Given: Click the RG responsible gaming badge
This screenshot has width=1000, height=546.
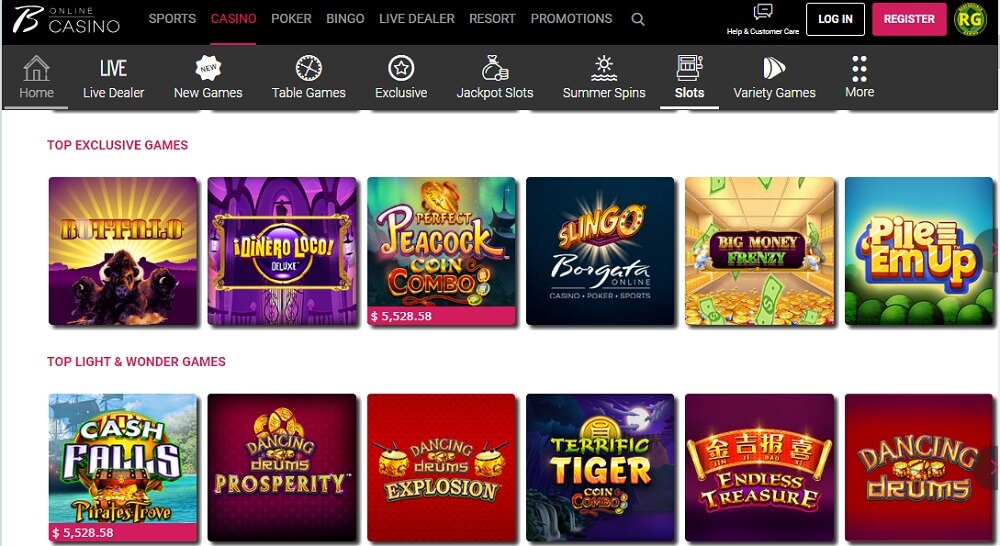Looking at the screenshot, I should (x=970, y=19).
